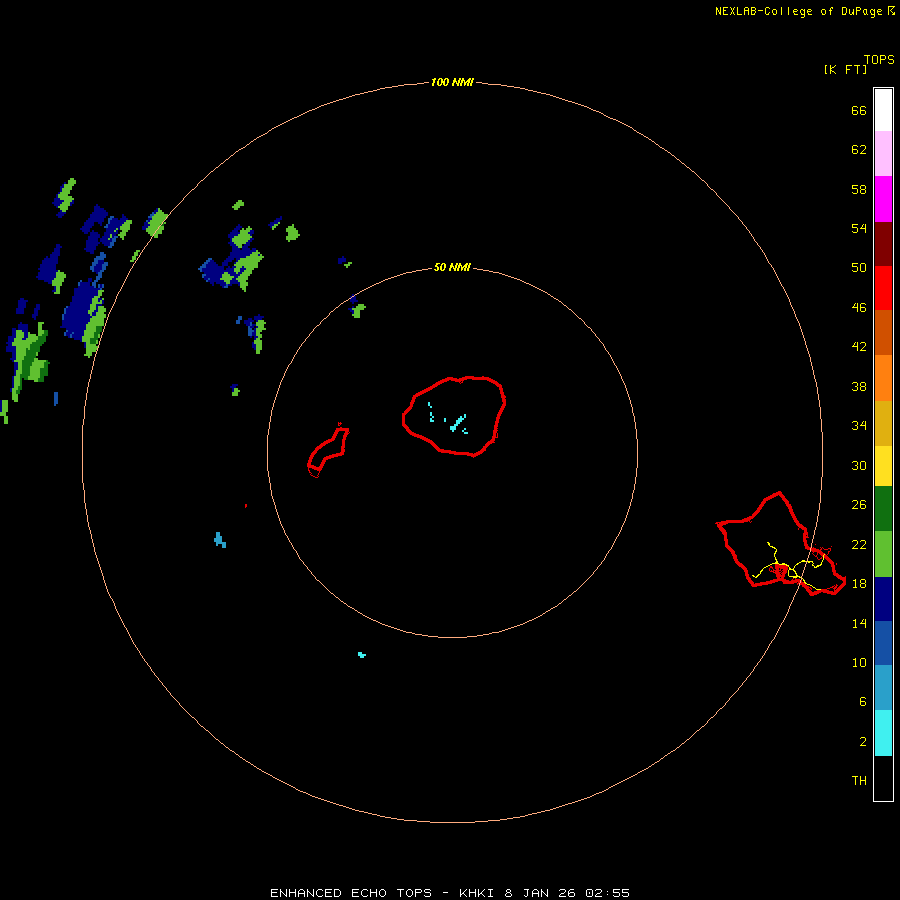Click the '50 NMI' range ring label
The width and height of the screenshot is (900, 900).
coord(452,267)
